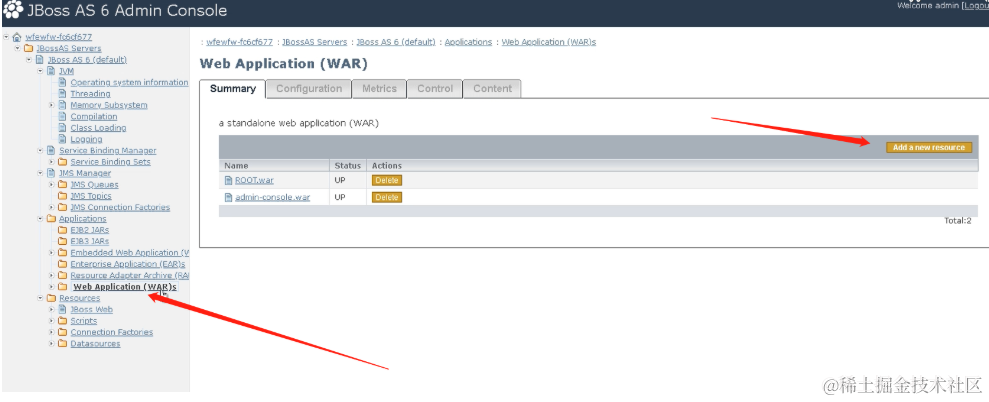Viewport: 989px width, 402px height.
Task: Click the Resources folder icon
Action: pyautogui.click(x=51, y=299)
